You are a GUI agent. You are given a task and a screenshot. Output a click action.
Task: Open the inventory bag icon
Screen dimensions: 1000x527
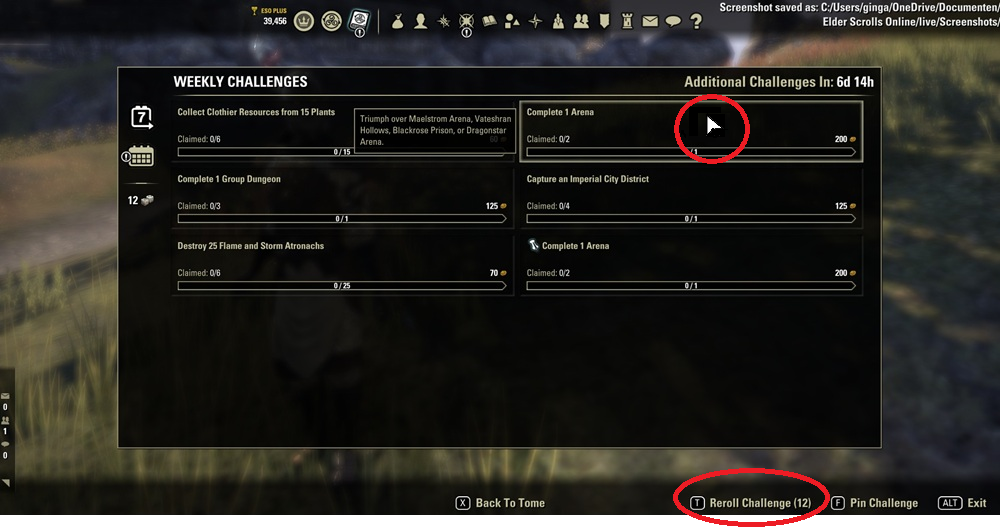[x=397, y=22]
